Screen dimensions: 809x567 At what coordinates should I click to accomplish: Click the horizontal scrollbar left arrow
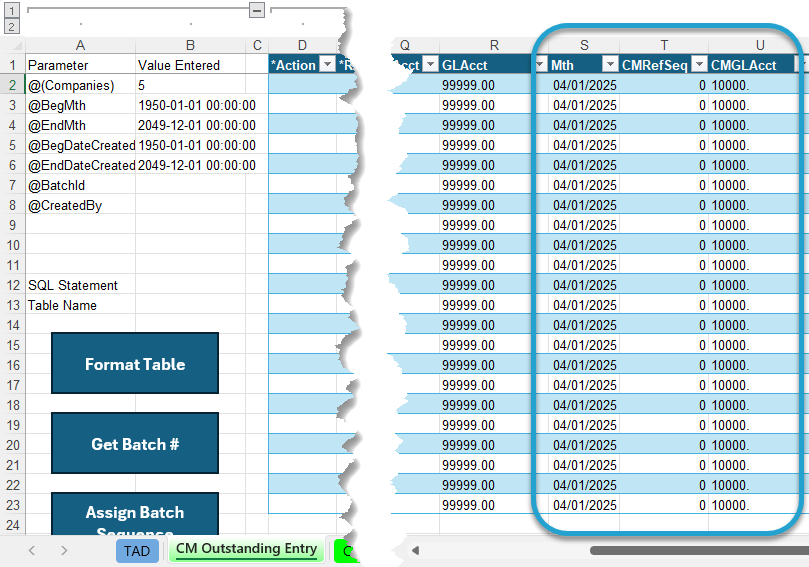[x=415, y=550]
